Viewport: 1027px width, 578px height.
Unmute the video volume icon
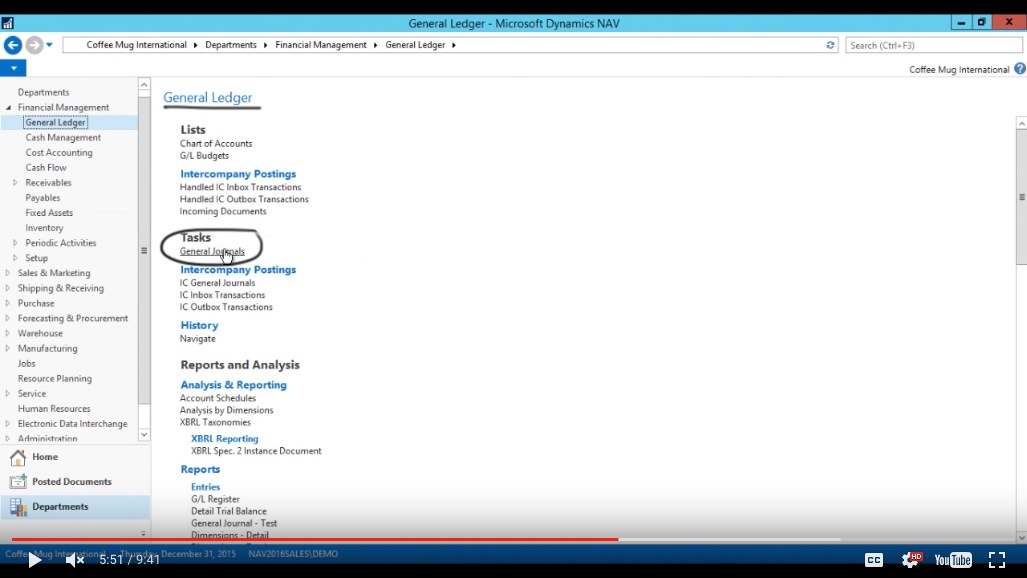tap(75, 560)
